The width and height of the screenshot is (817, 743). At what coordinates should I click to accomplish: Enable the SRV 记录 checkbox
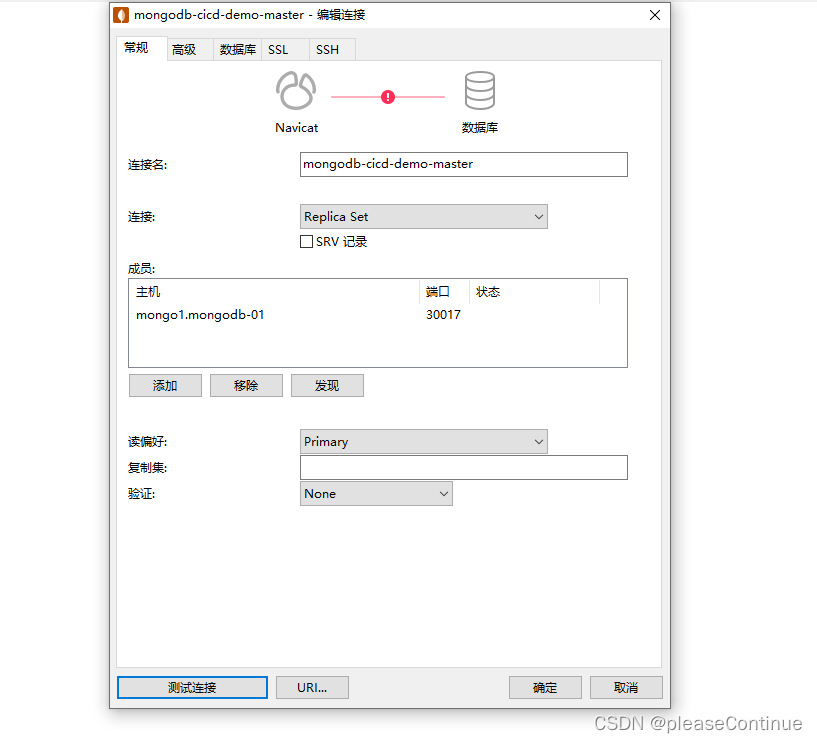(x=307, y=241)
